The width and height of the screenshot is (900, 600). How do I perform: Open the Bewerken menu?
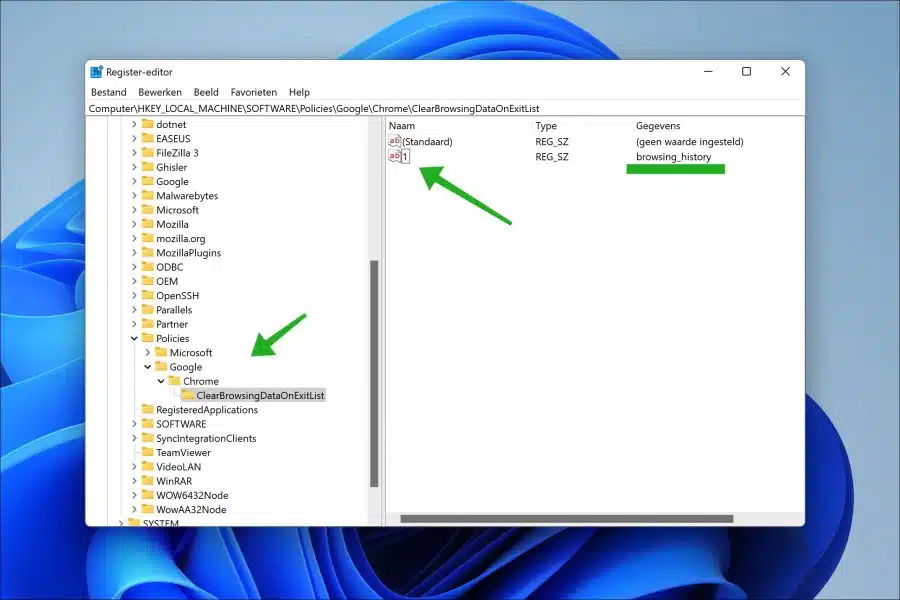point(160,92)
